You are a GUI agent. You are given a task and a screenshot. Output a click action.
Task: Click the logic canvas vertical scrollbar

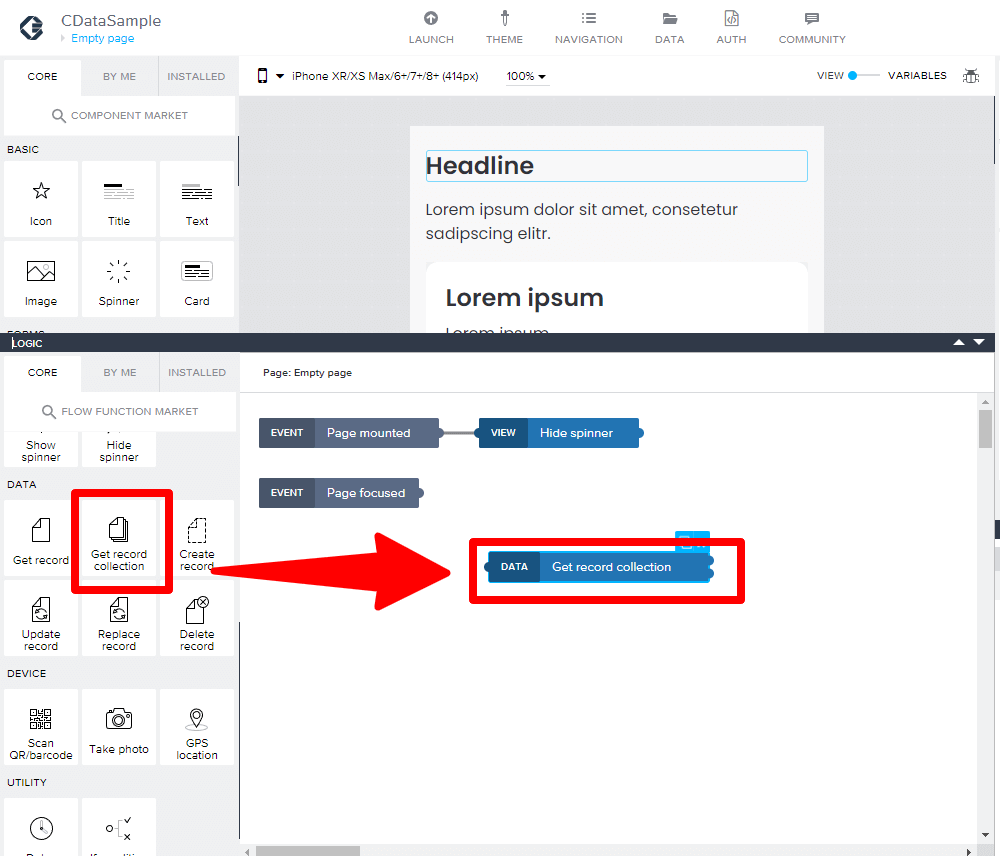pos(985,429)
